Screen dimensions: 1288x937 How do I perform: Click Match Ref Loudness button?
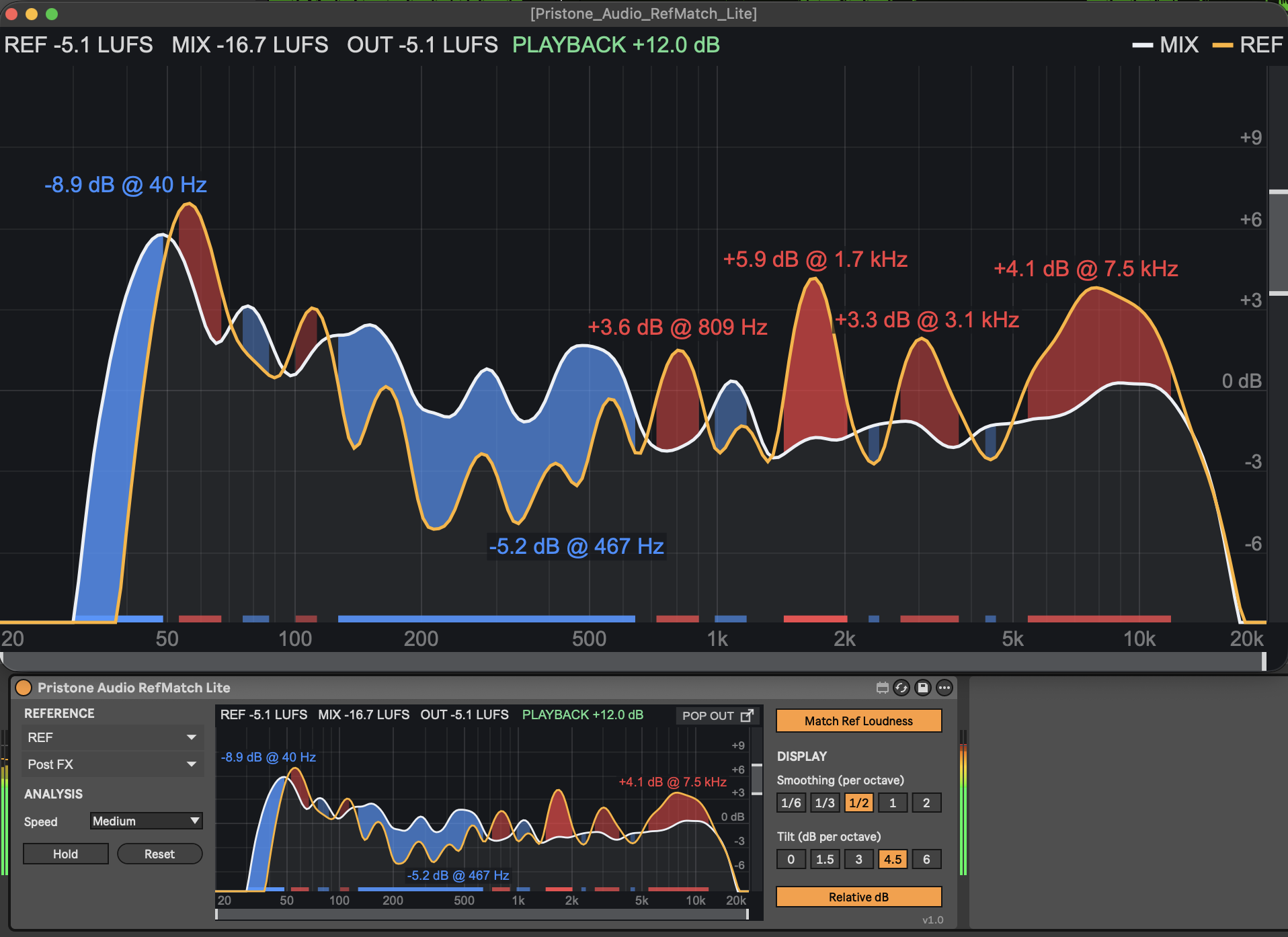point(858,721)
